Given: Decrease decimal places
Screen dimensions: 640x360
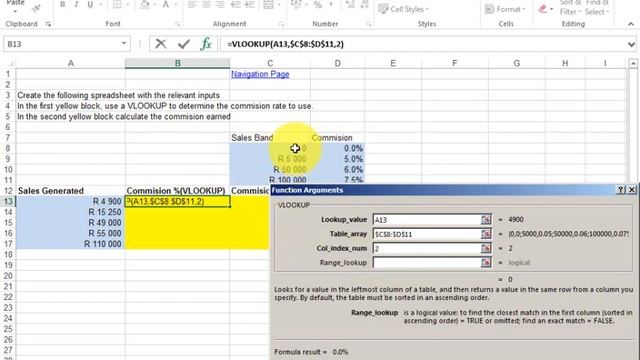Looking at the screenshot, I should 364,4.
